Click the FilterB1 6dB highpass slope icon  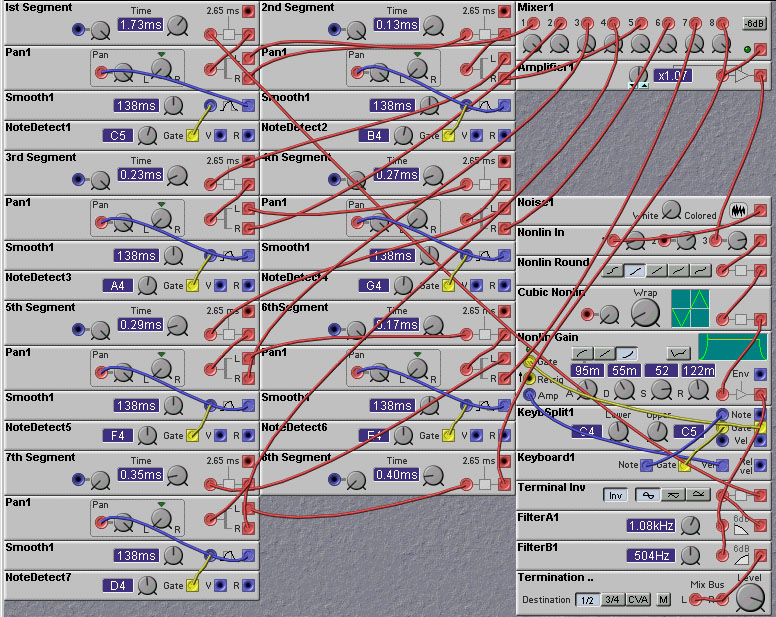pos(741,556)
